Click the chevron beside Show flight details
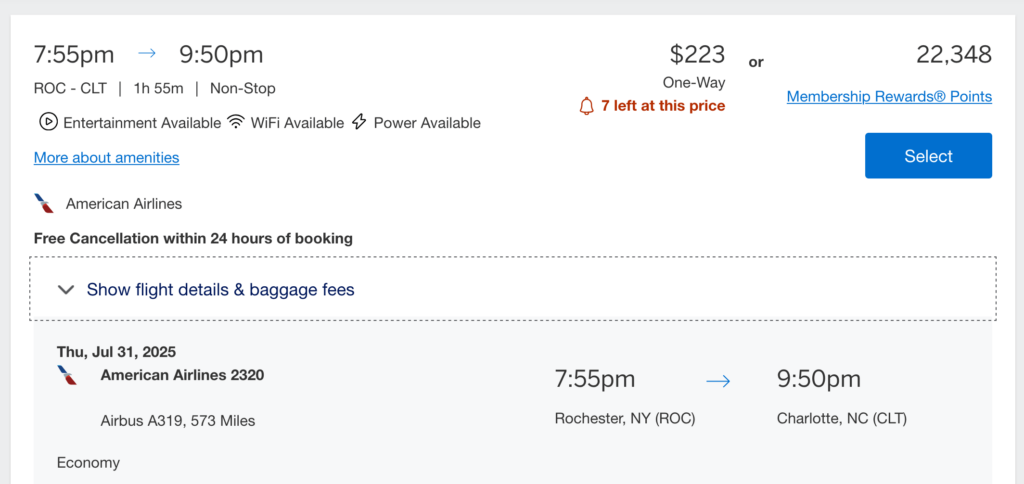This screenshot has width=1024, height=484. [x=66, y=290]
